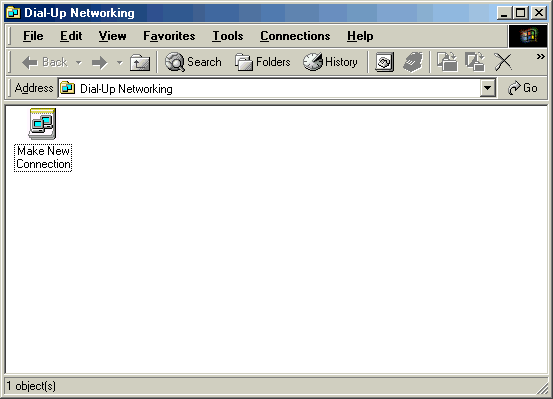
Task: Open the History pane
Action: pyautogui.click(x=330, y=62)
